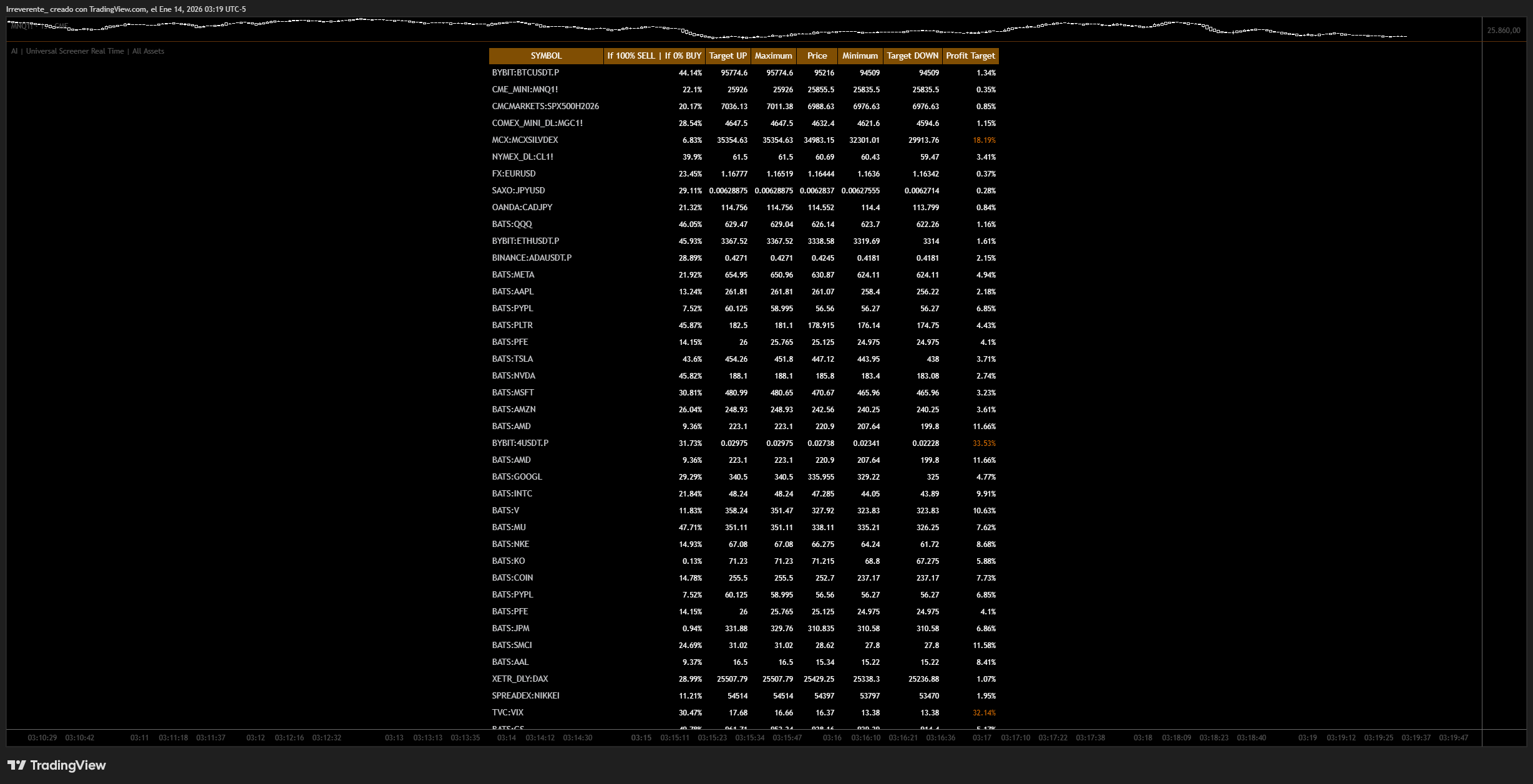Screen dimensions: 1533x784
Task: Click the 03:19:47 time axis label
Action: click(x=1454, y=738)
